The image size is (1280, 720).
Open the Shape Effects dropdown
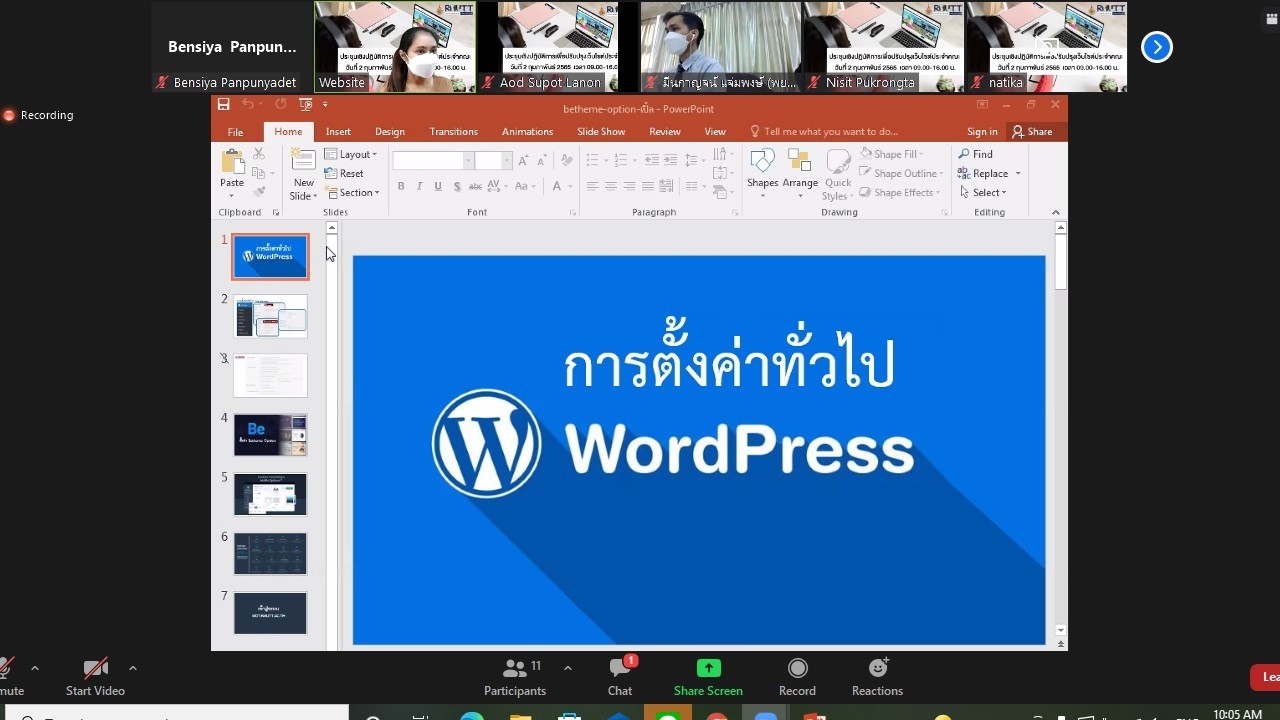(899, 193)
